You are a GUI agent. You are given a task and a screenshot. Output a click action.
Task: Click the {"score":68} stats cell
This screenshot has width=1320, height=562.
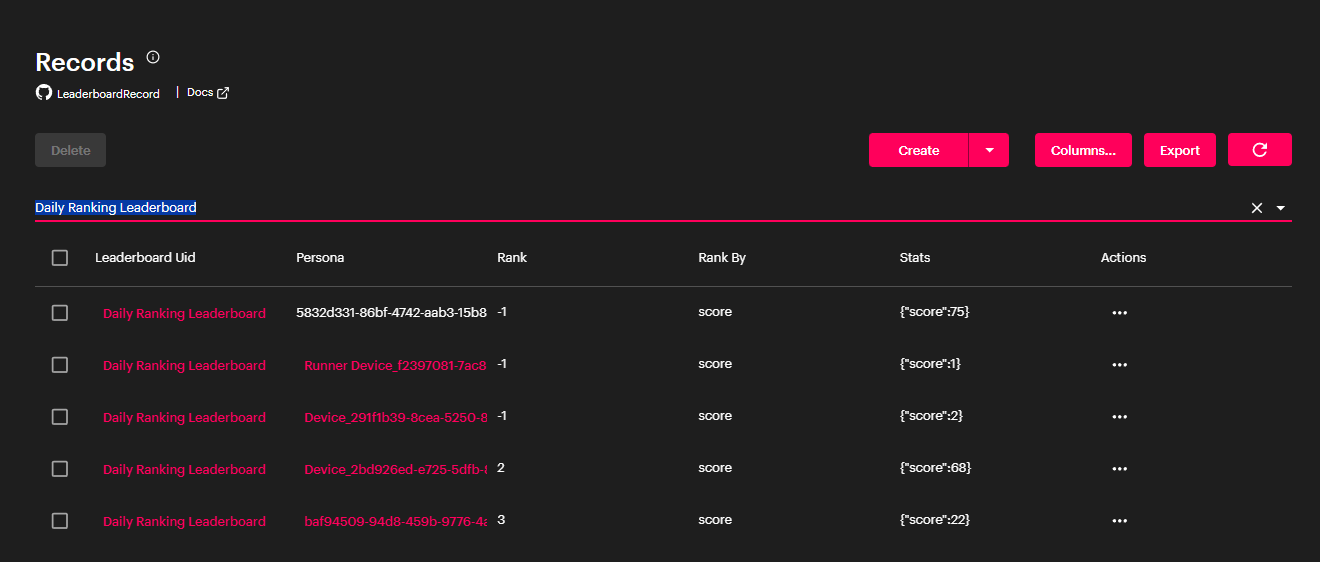[x=935, y=468]
